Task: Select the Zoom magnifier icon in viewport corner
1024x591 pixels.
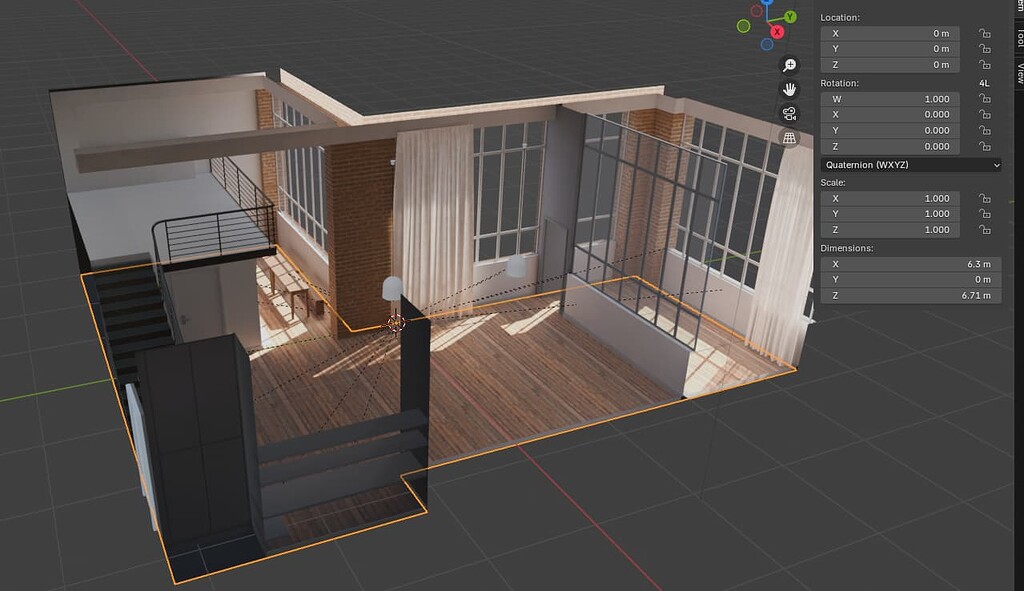Action: pyautogui.click(x=789, y=65)
